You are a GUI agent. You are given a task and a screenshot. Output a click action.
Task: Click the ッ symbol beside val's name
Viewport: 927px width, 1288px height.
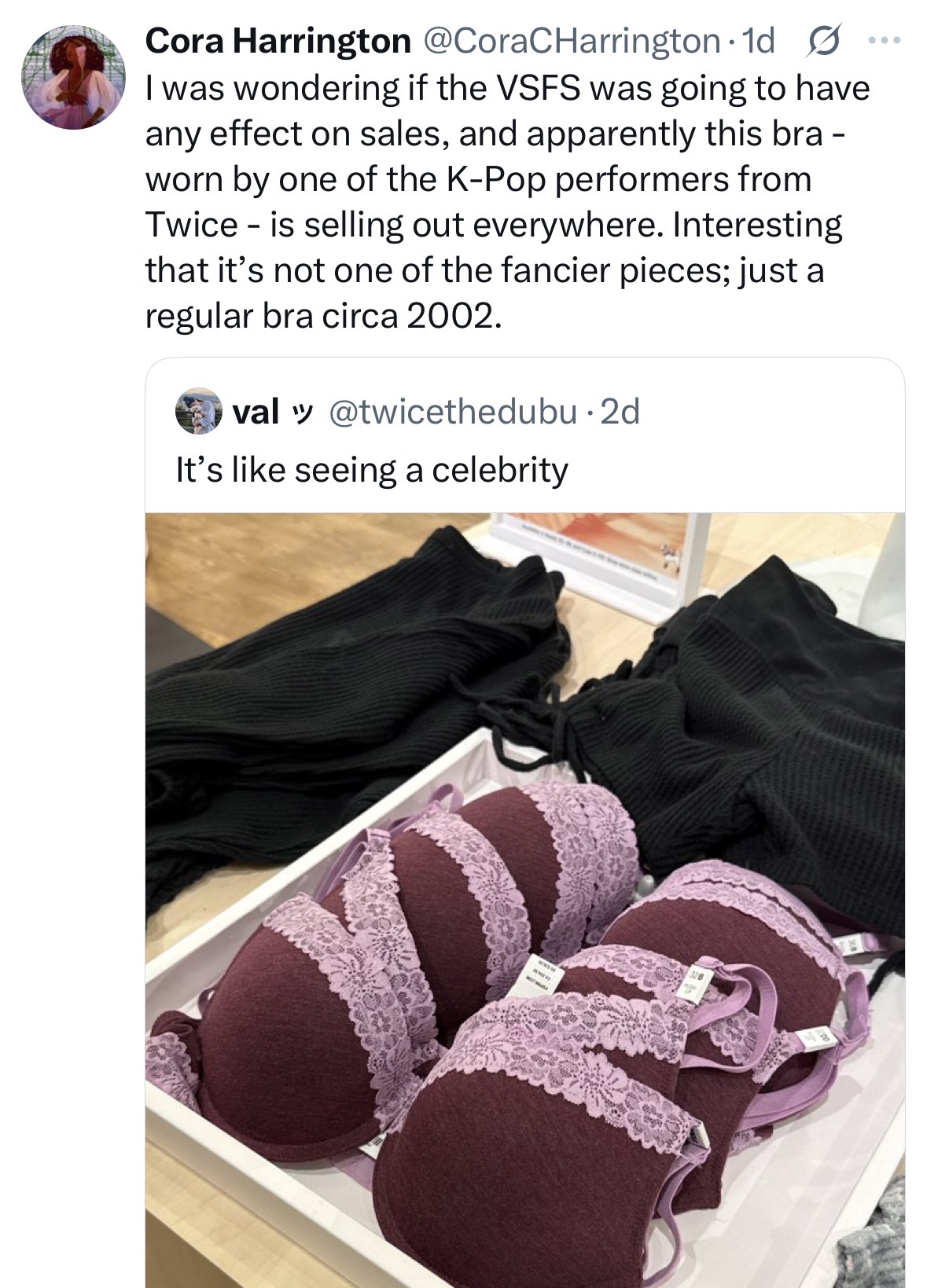tap(301, 412)
